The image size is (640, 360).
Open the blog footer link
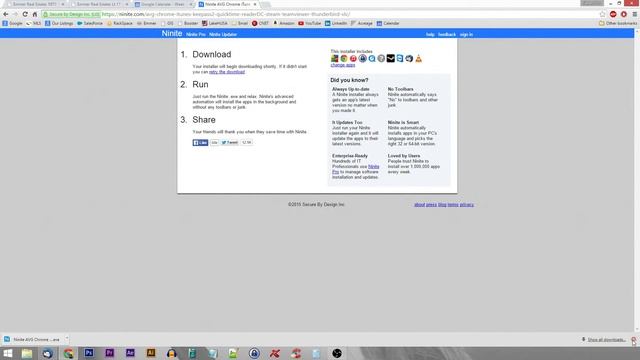[x=442, y=205]
